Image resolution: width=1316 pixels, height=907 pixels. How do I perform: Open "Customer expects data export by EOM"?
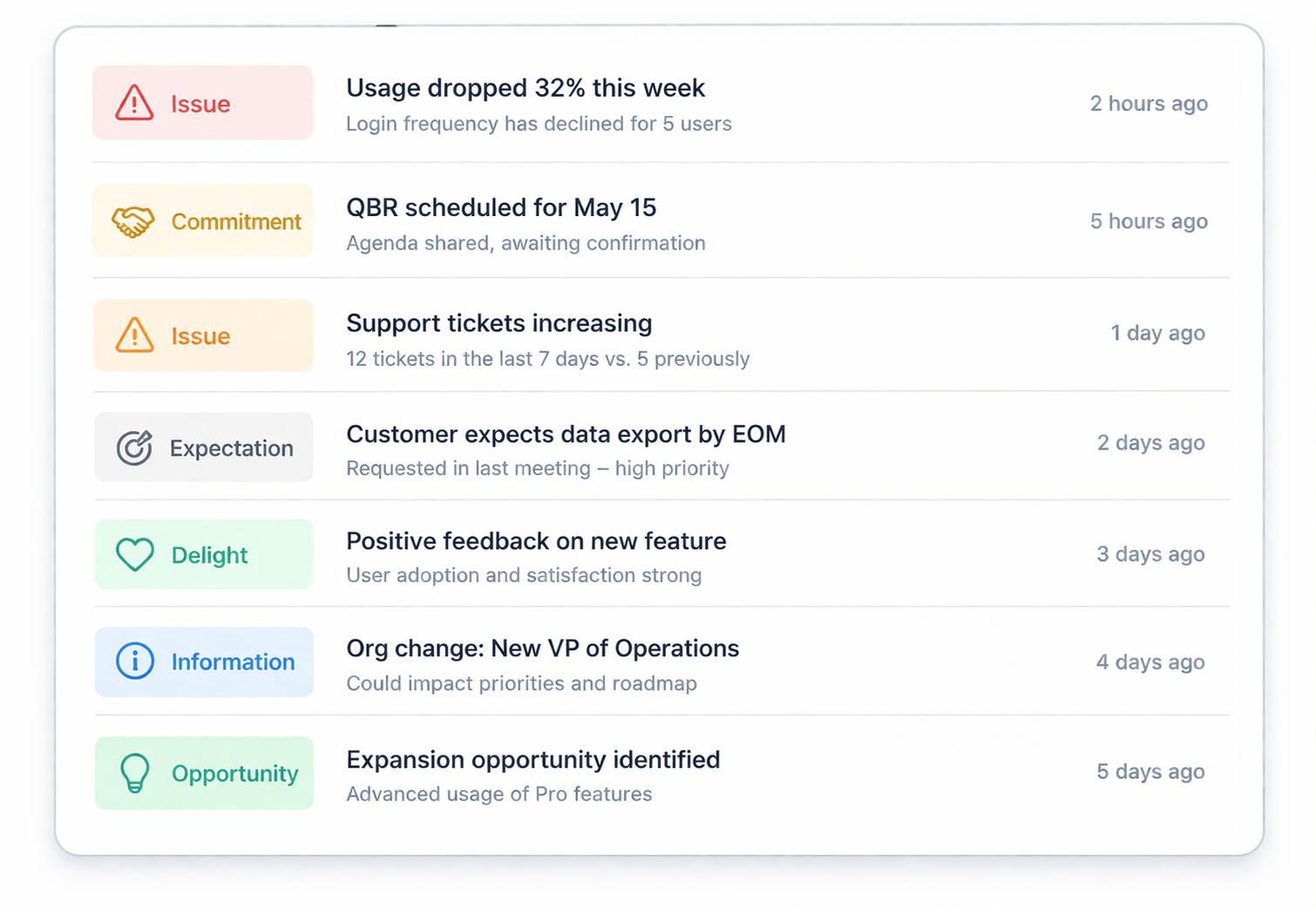pyautogui.click(x=566, y=434)
